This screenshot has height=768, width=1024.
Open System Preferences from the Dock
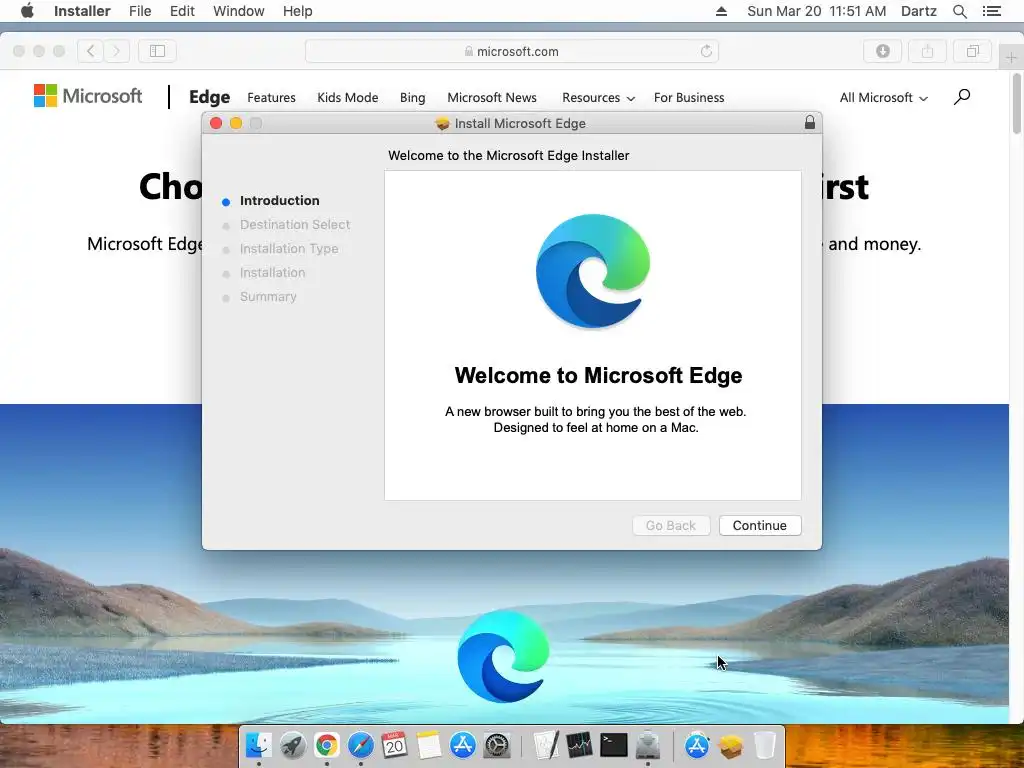click(x=496, y=744)
